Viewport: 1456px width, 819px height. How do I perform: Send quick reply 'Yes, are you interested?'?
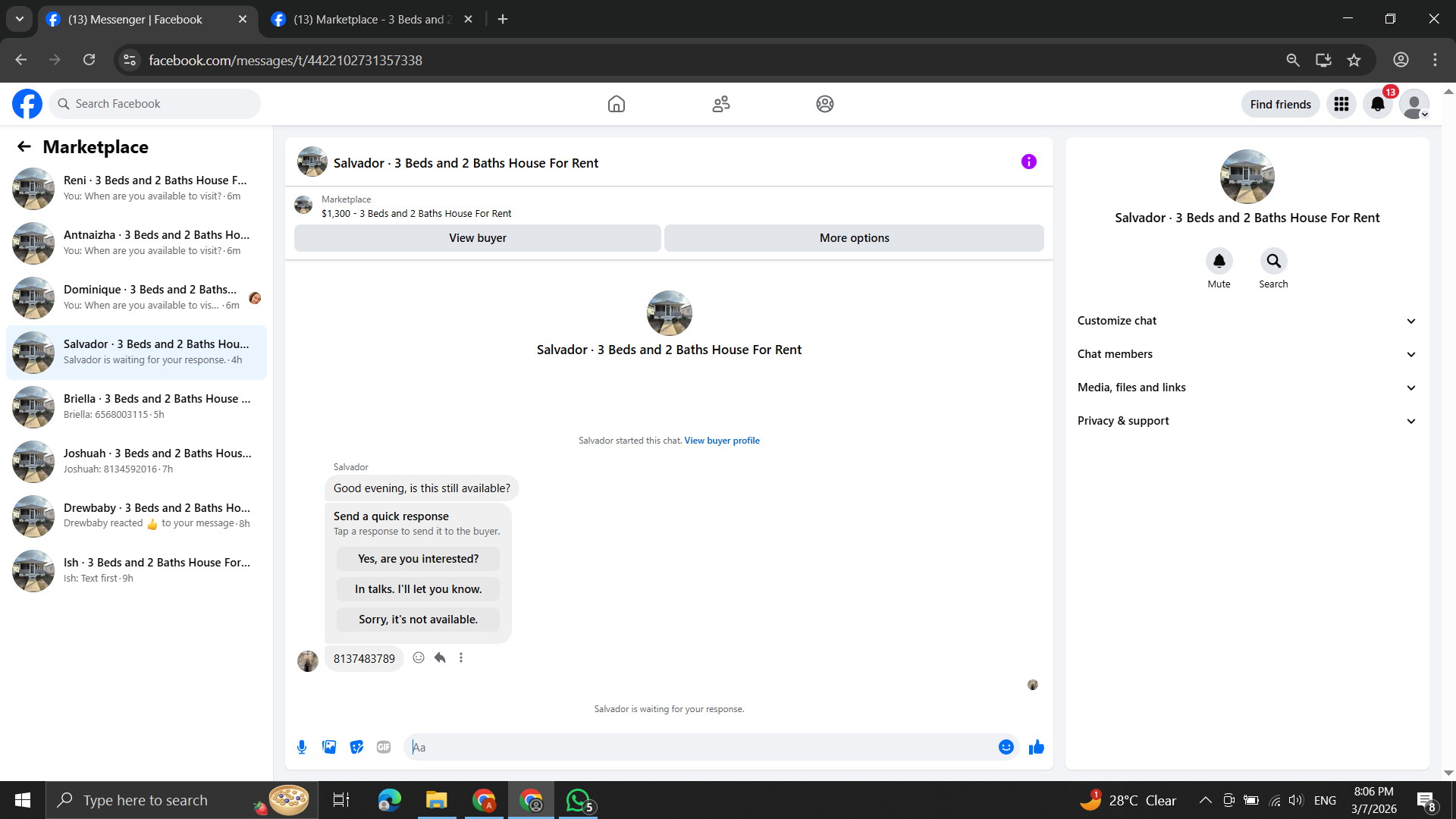click(419, 559)
